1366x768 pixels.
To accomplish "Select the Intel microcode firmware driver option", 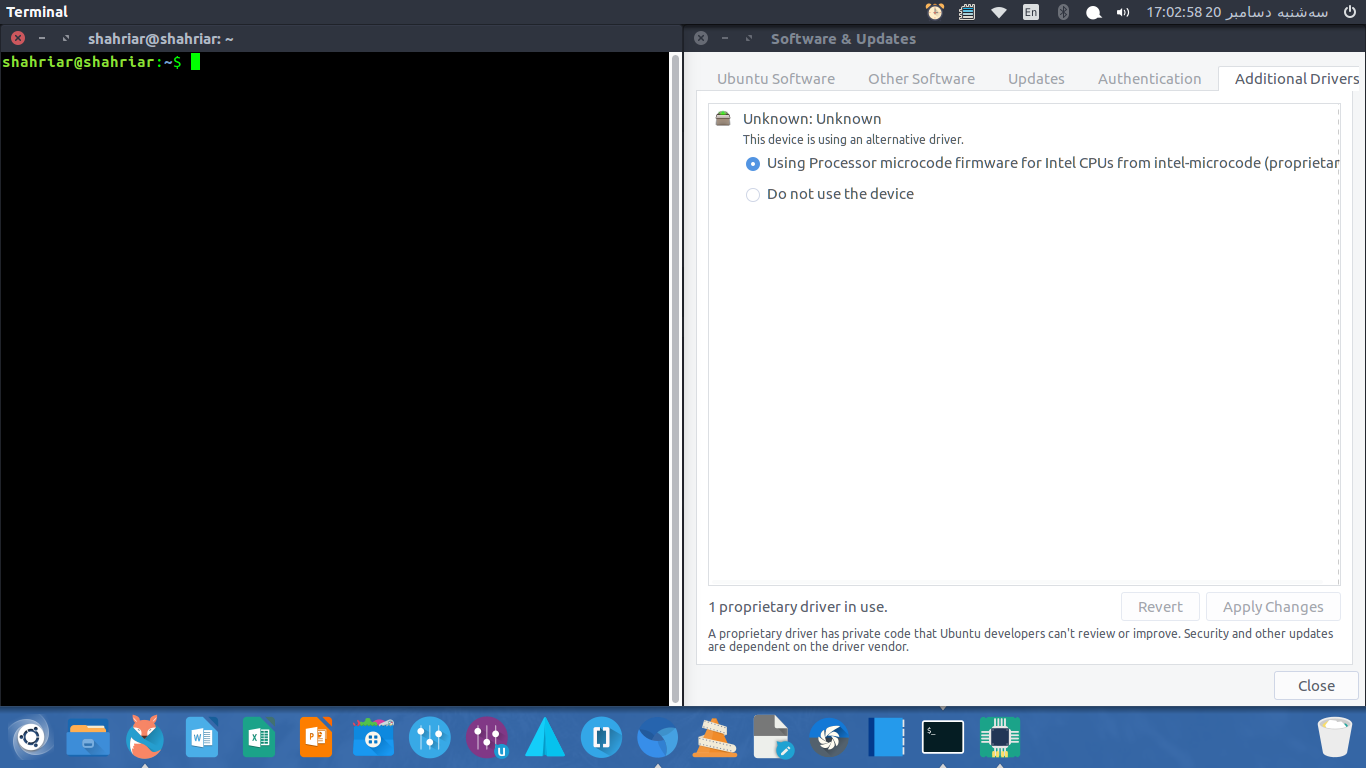I will click(x=753, y=164).
